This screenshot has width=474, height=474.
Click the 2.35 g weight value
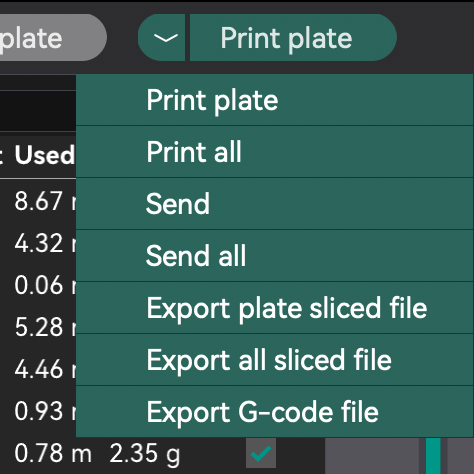pos(145,454)
